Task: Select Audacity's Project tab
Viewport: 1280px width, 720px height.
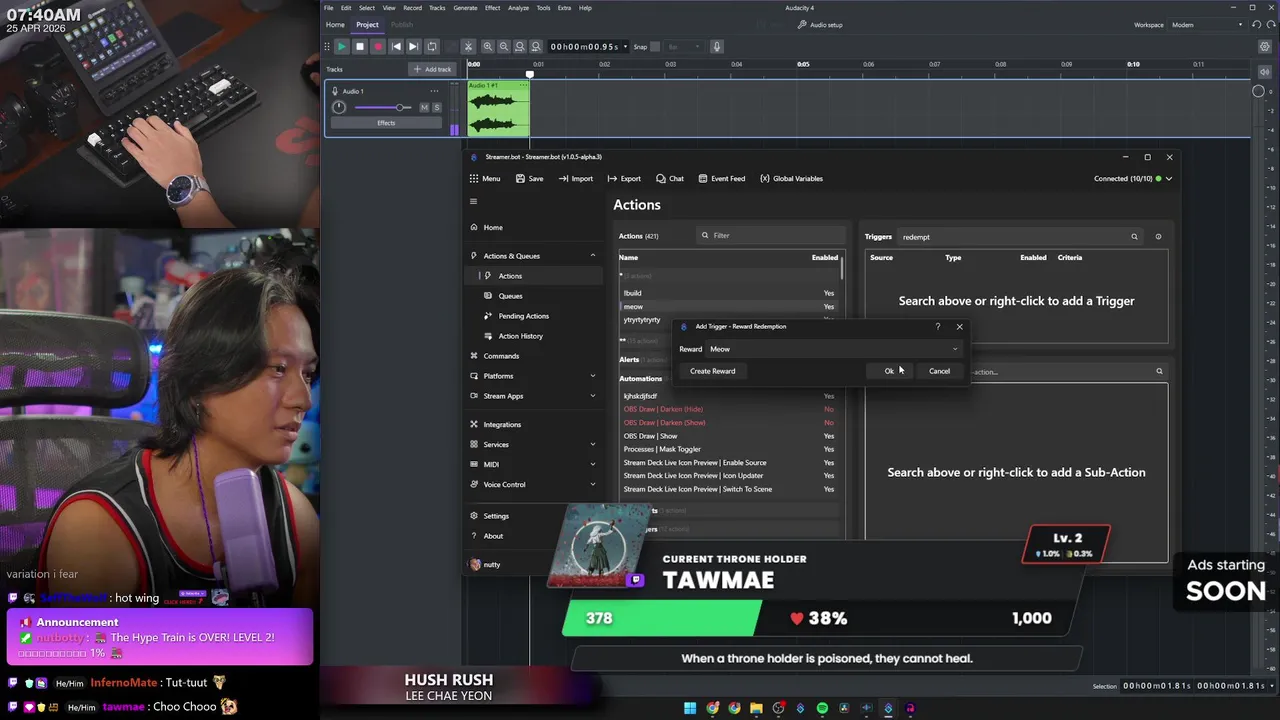Action: [367, 25]
